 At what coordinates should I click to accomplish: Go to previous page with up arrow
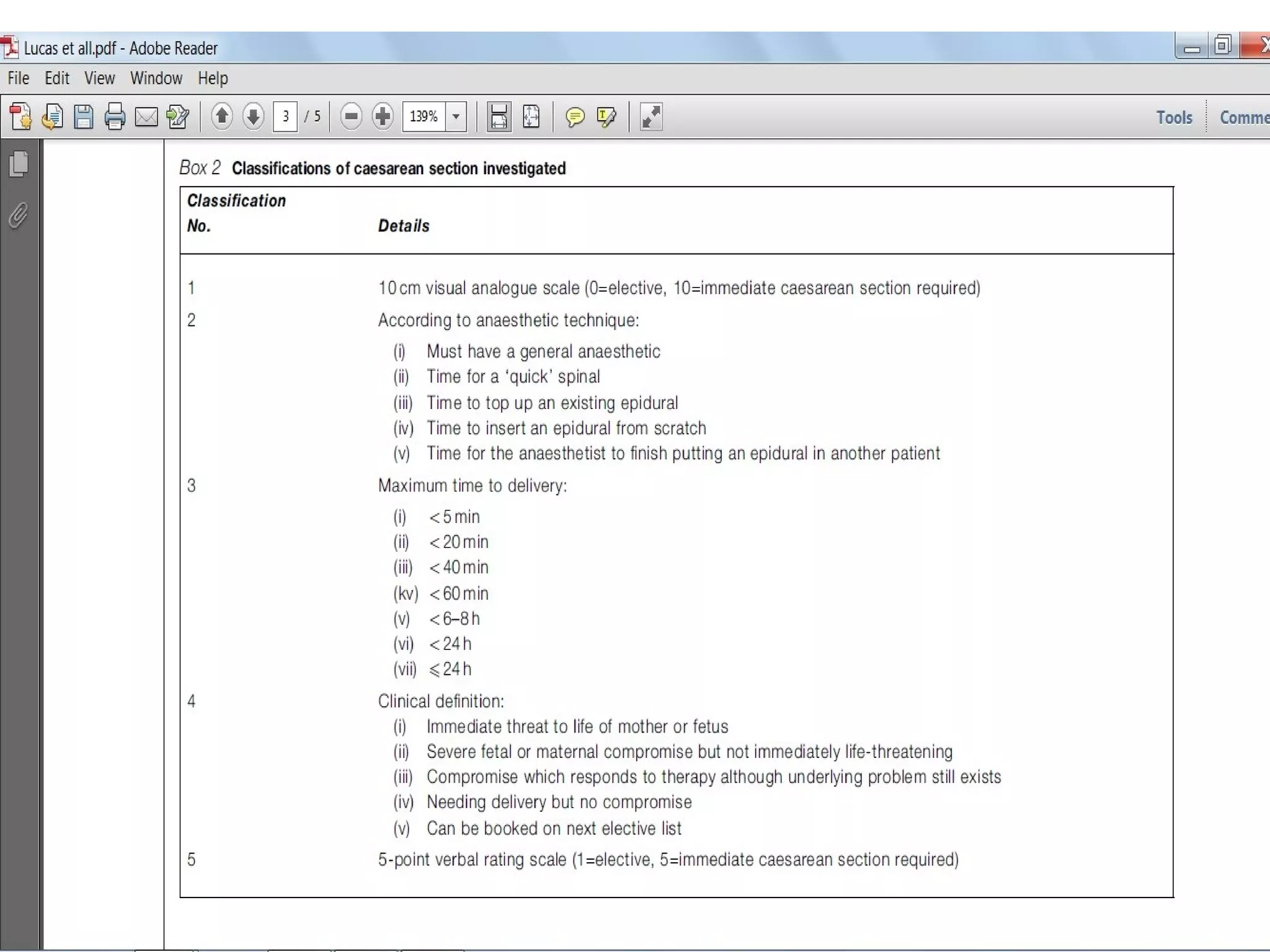[x=222, y=117]
